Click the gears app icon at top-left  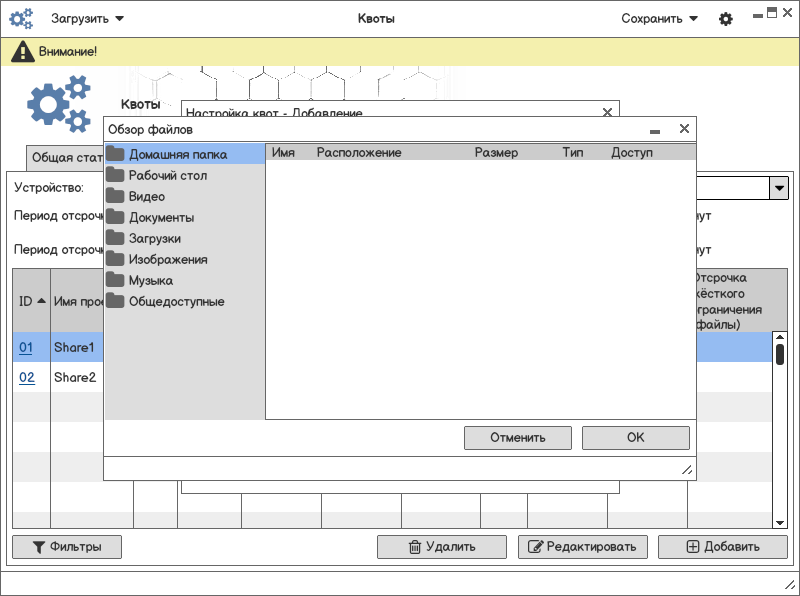point(21,19)
